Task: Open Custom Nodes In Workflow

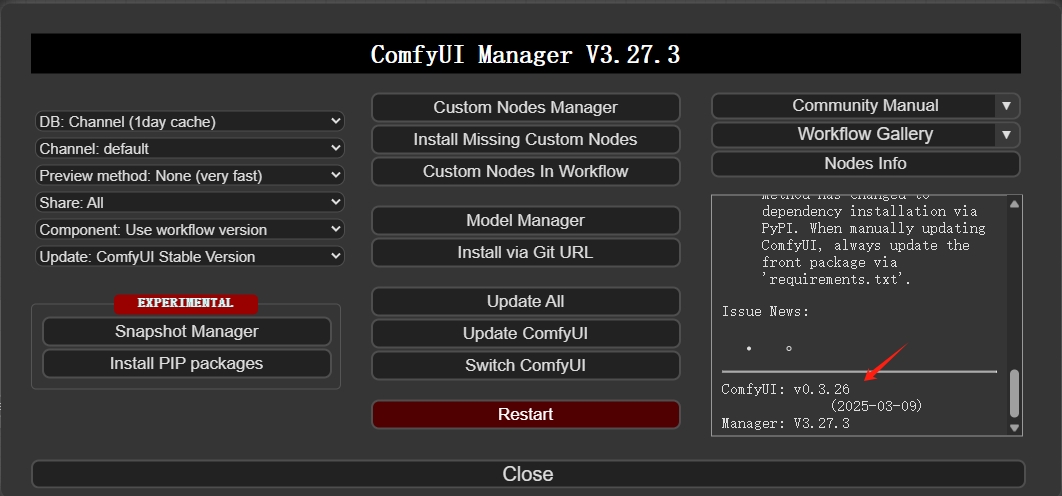Action: 525,171
